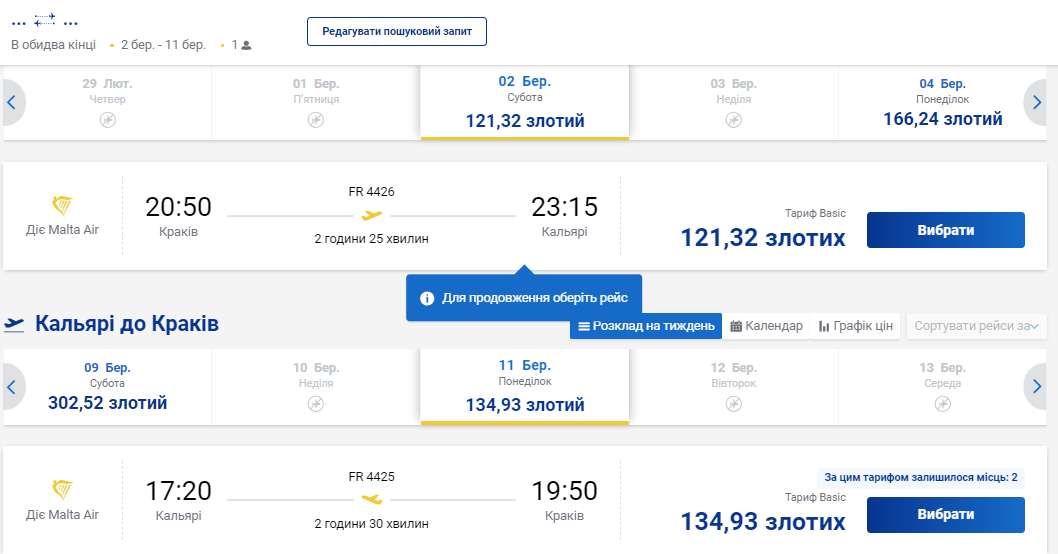Click the unavailable 12 Бер. Вівторок date

point(732,387)
